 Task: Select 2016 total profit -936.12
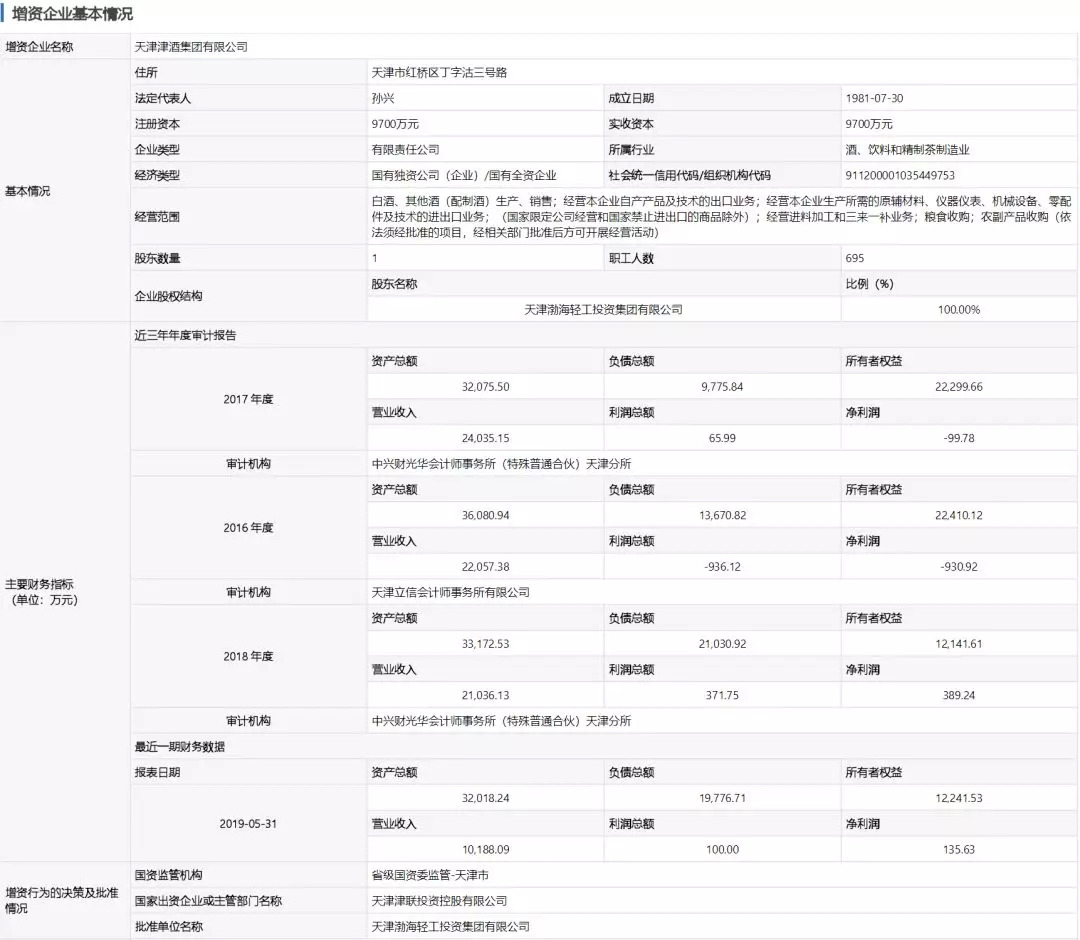(x=722, y=567)
